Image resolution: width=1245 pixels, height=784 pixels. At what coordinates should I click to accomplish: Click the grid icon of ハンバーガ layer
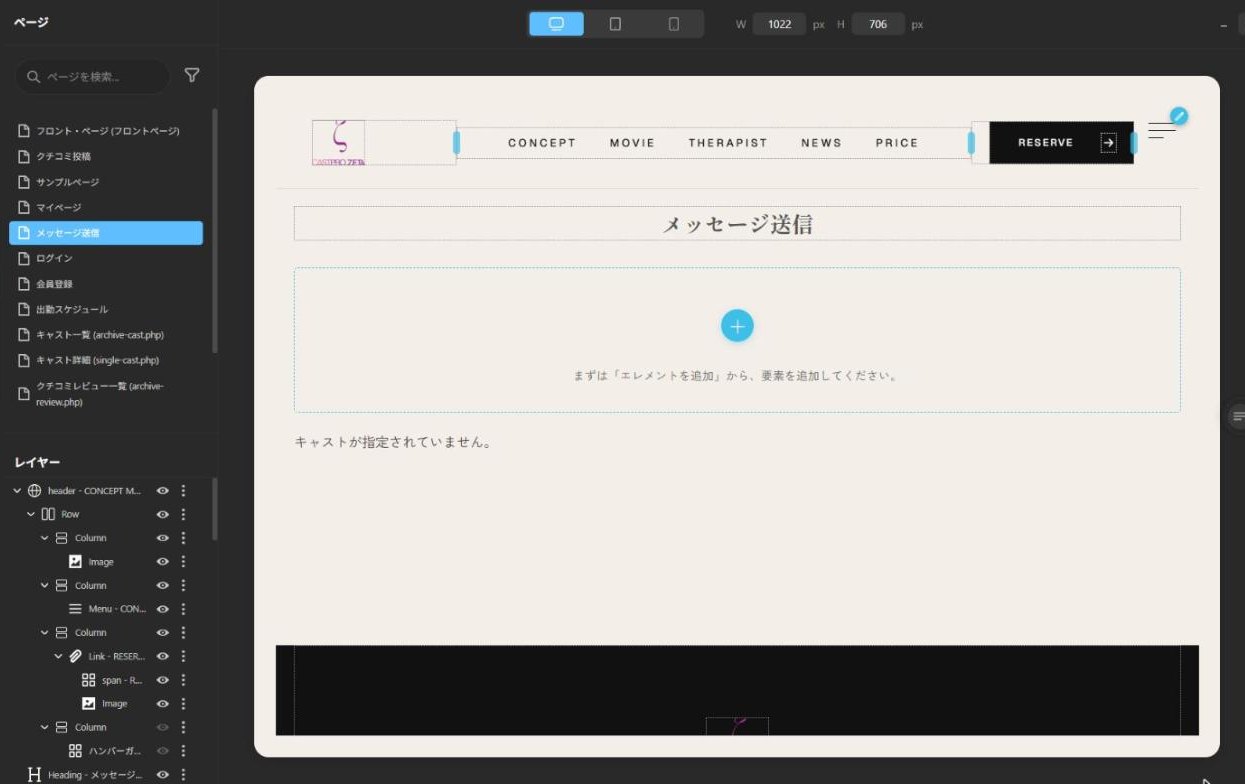[x=75, y=751]
